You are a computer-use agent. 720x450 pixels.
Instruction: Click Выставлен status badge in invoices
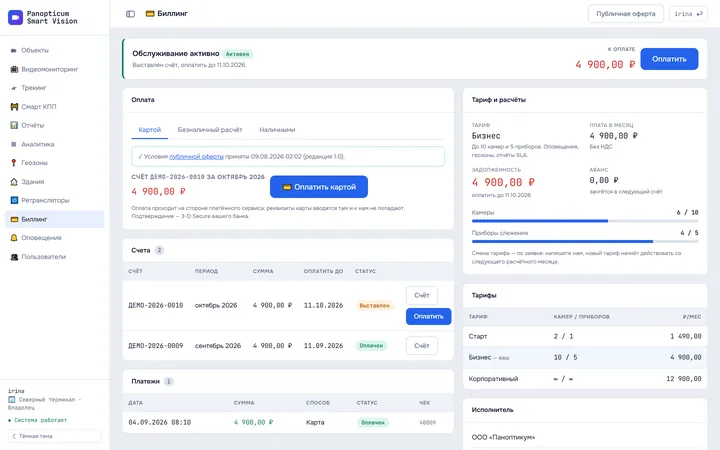374,305
